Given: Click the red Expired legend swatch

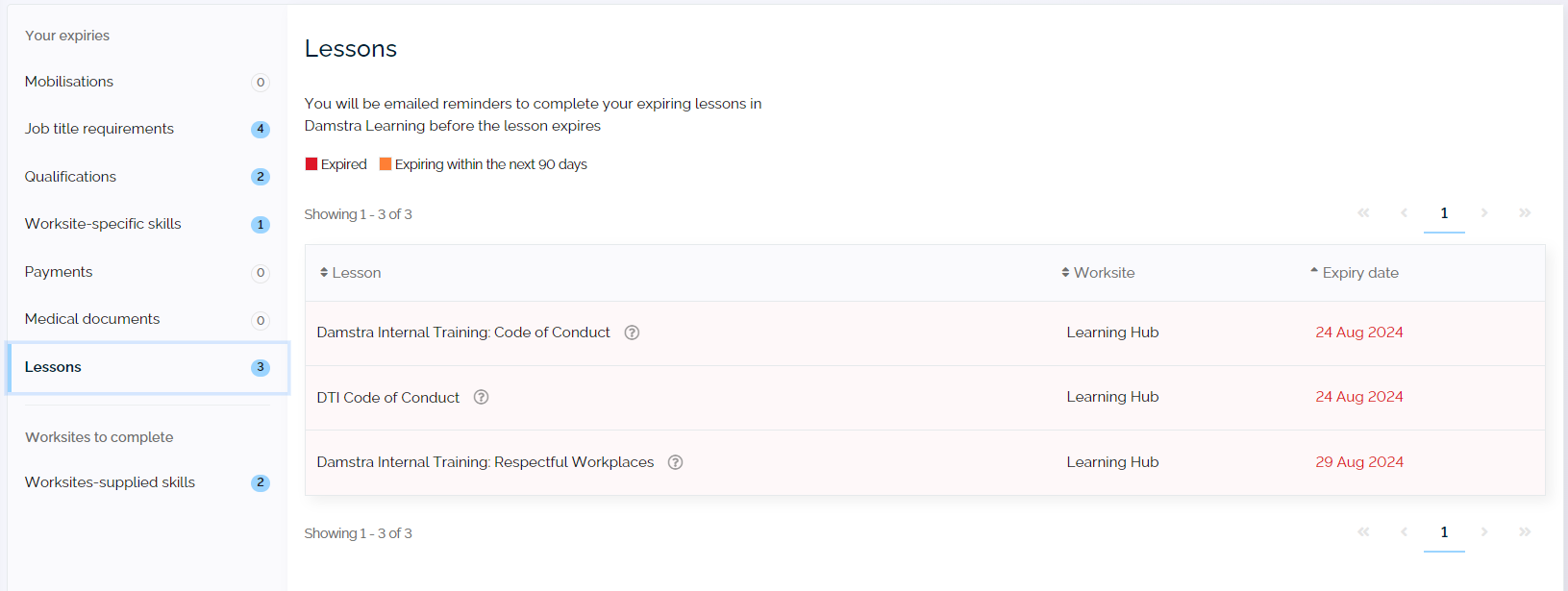Looking at the screenshot, I should click(311, 164).
